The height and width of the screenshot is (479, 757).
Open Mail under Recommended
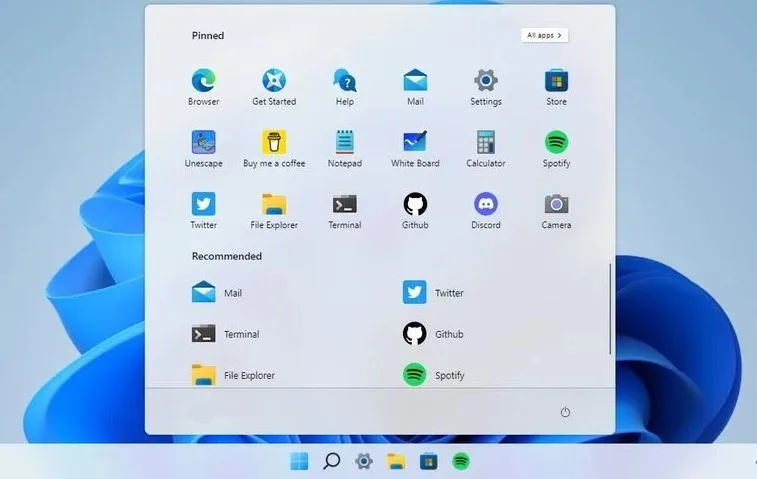(x=217, y=293)
